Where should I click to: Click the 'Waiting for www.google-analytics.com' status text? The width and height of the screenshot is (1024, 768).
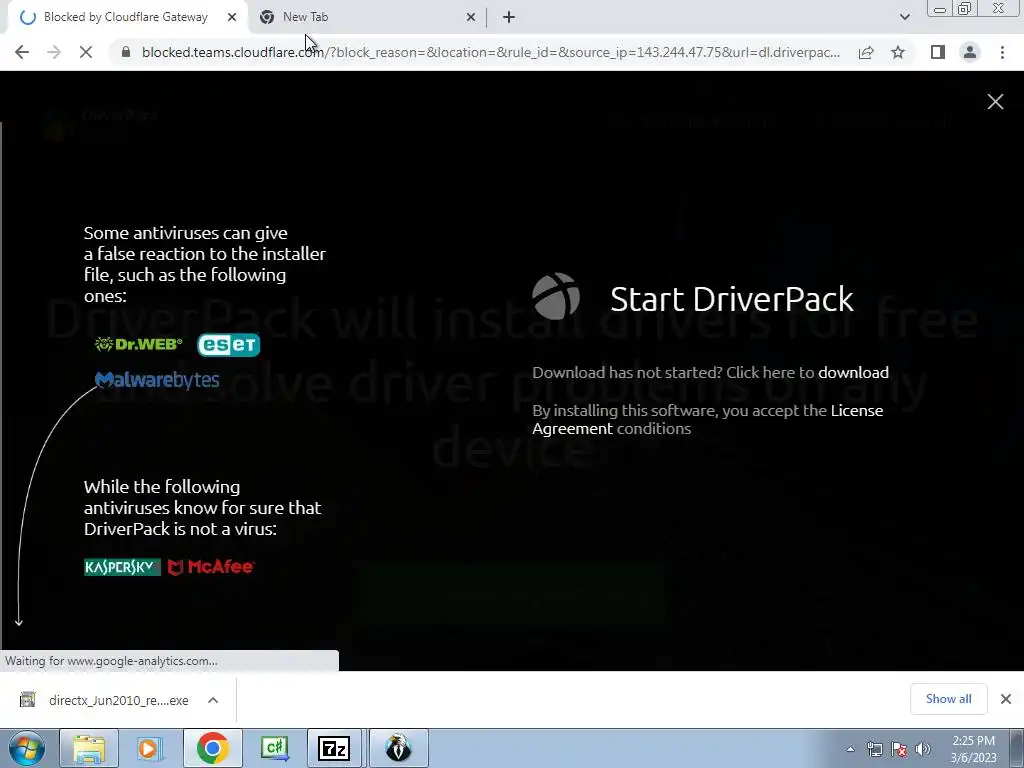coord(110,661)
